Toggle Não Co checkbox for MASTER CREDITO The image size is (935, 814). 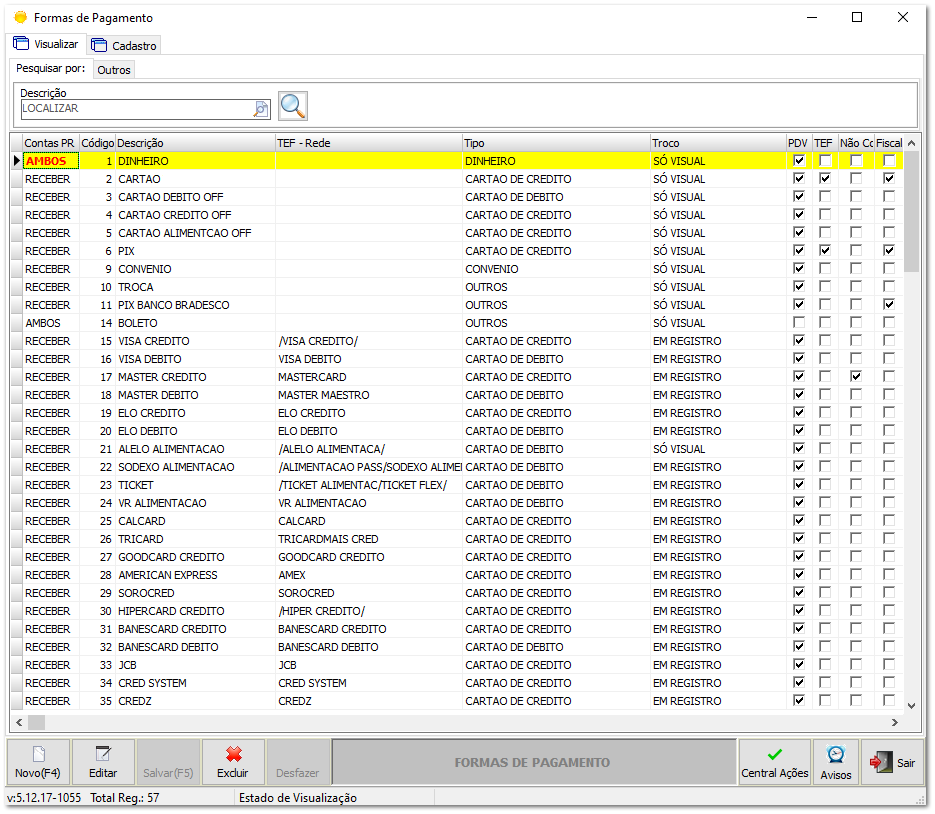coord(856,377)
